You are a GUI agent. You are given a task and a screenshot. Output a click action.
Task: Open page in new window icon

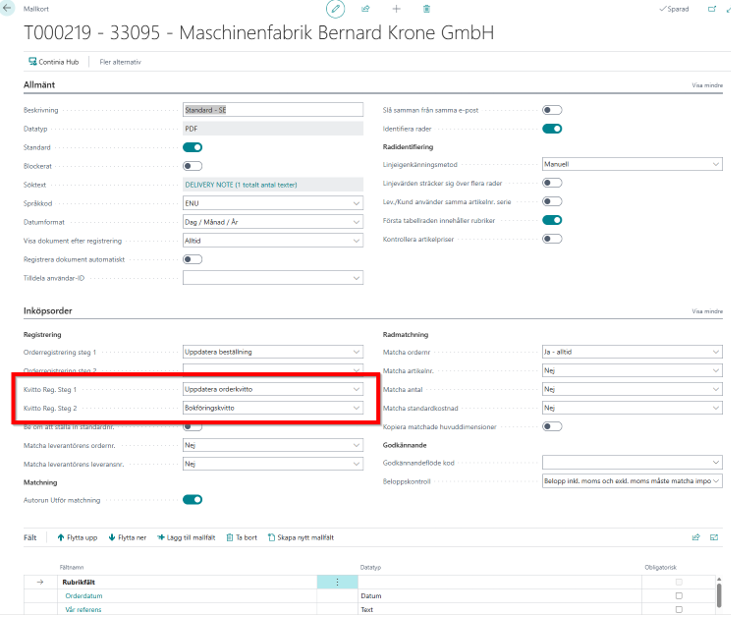(x=712, y=9)
